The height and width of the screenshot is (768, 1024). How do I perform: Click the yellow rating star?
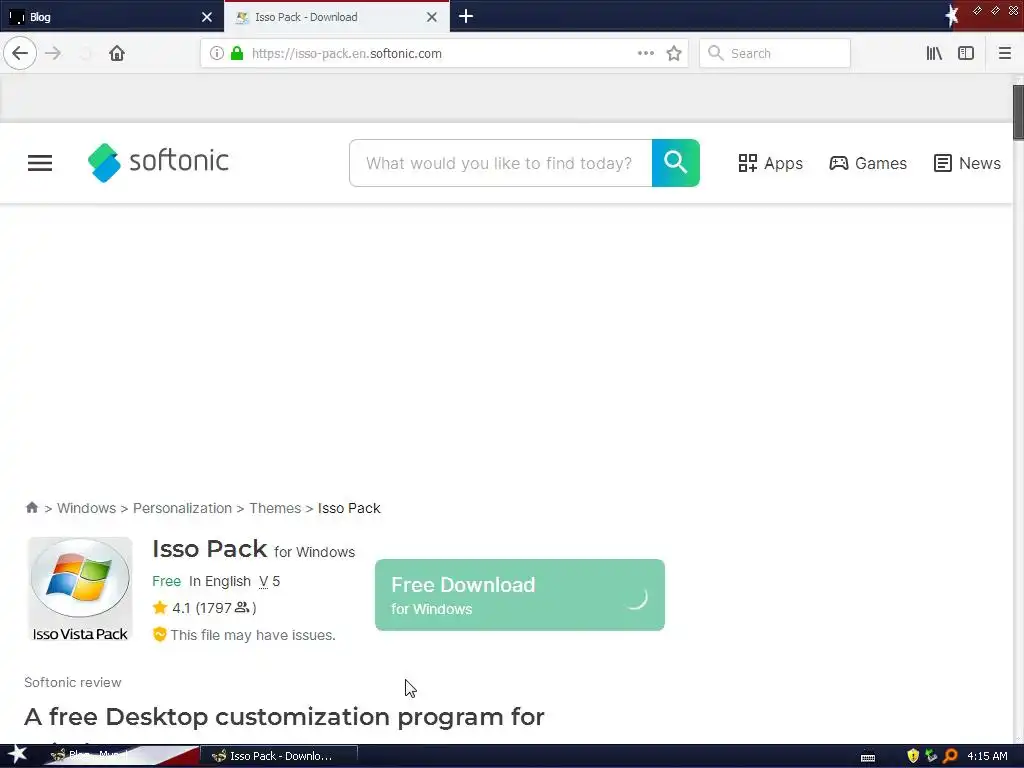[x=159, y=608]
